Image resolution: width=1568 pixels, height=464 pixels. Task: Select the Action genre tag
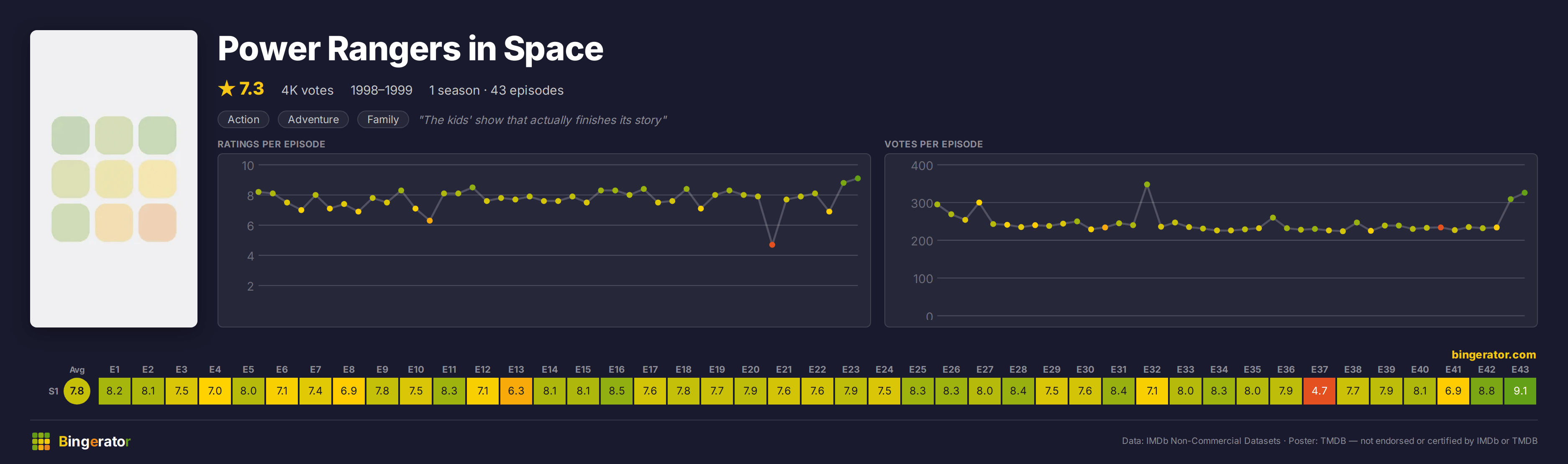pyautogui.click(x=243, y=119)
